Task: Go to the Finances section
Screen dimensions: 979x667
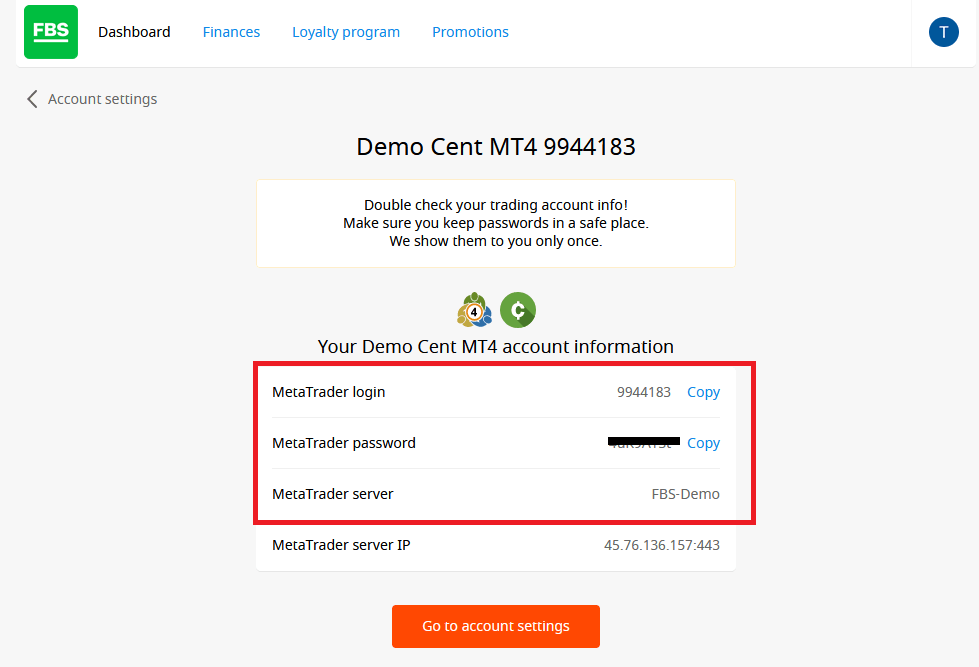Action: pyautogui.click(x=231, y=32)
